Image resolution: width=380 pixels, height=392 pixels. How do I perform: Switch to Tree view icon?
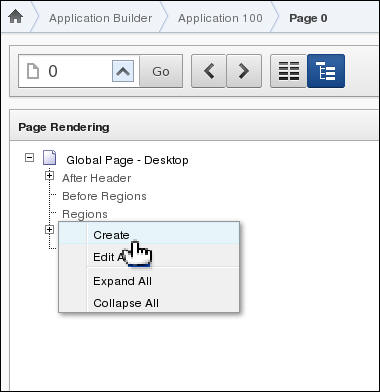(326, 71)
